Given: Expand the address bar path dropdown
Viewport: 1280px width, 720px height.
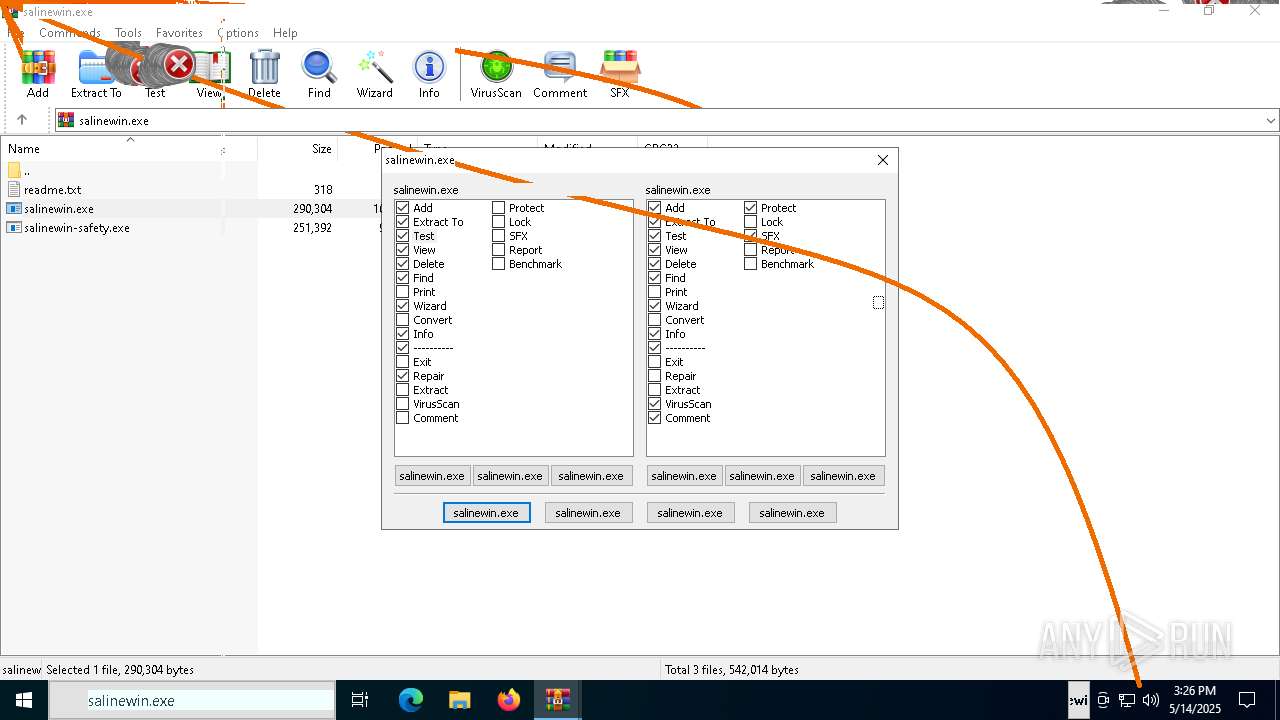Looking at the screenshot, I should click(x=1271, y=120).
